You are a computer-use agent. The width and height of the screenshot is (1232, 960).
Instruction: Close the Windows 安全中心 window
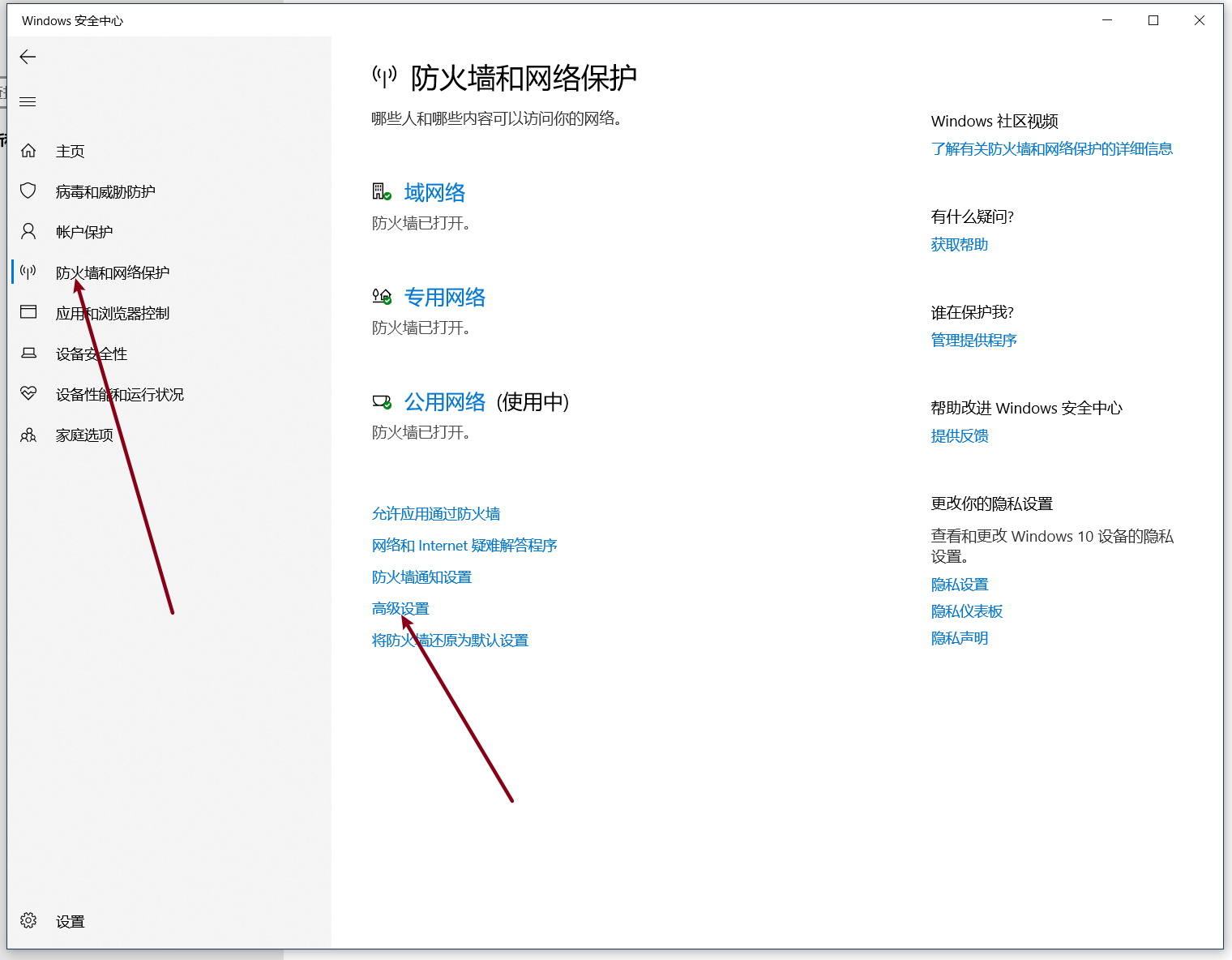(x=1200, y=20)
